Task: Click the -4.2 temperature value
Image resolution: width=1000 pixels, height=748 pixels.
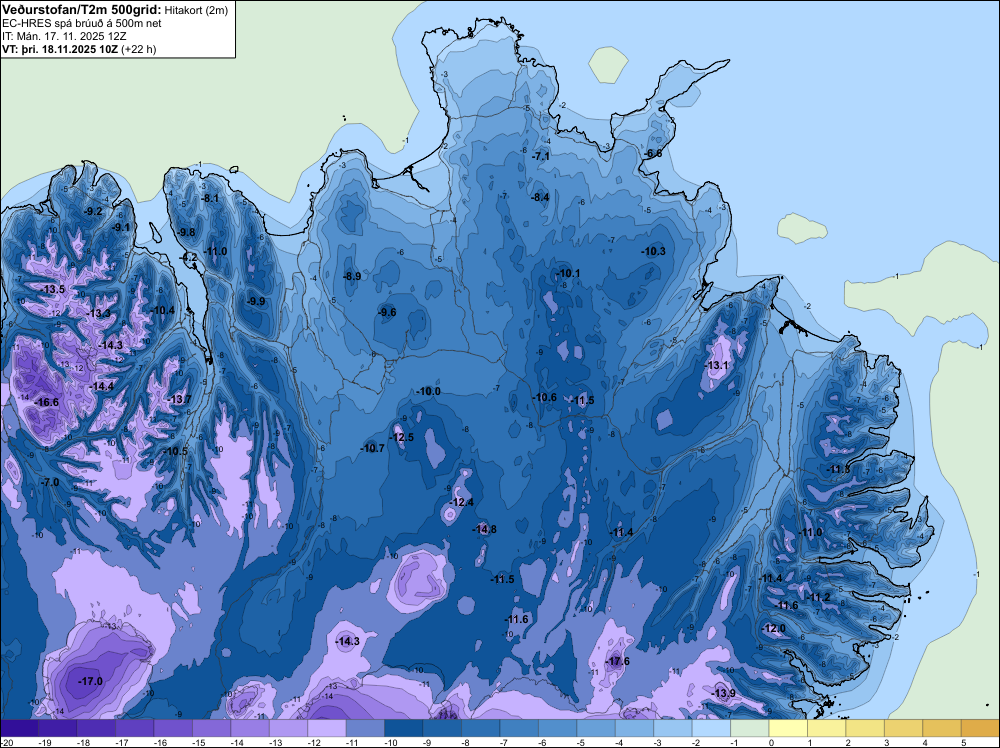Action: tap(189, 258)
